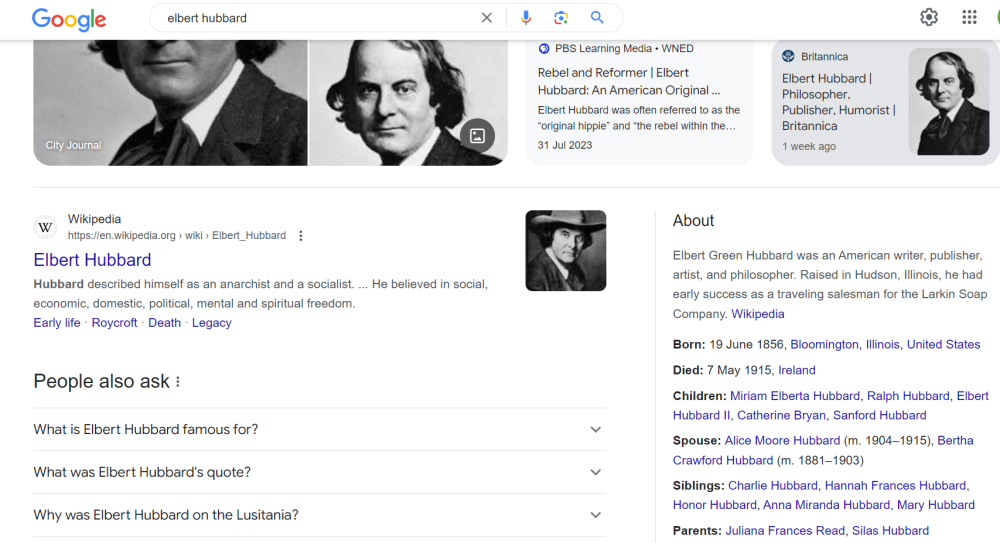This screenshot has height=543, width=1000.
Task: Click the blue magnifier search icon
Action: (x=597, y=17)
